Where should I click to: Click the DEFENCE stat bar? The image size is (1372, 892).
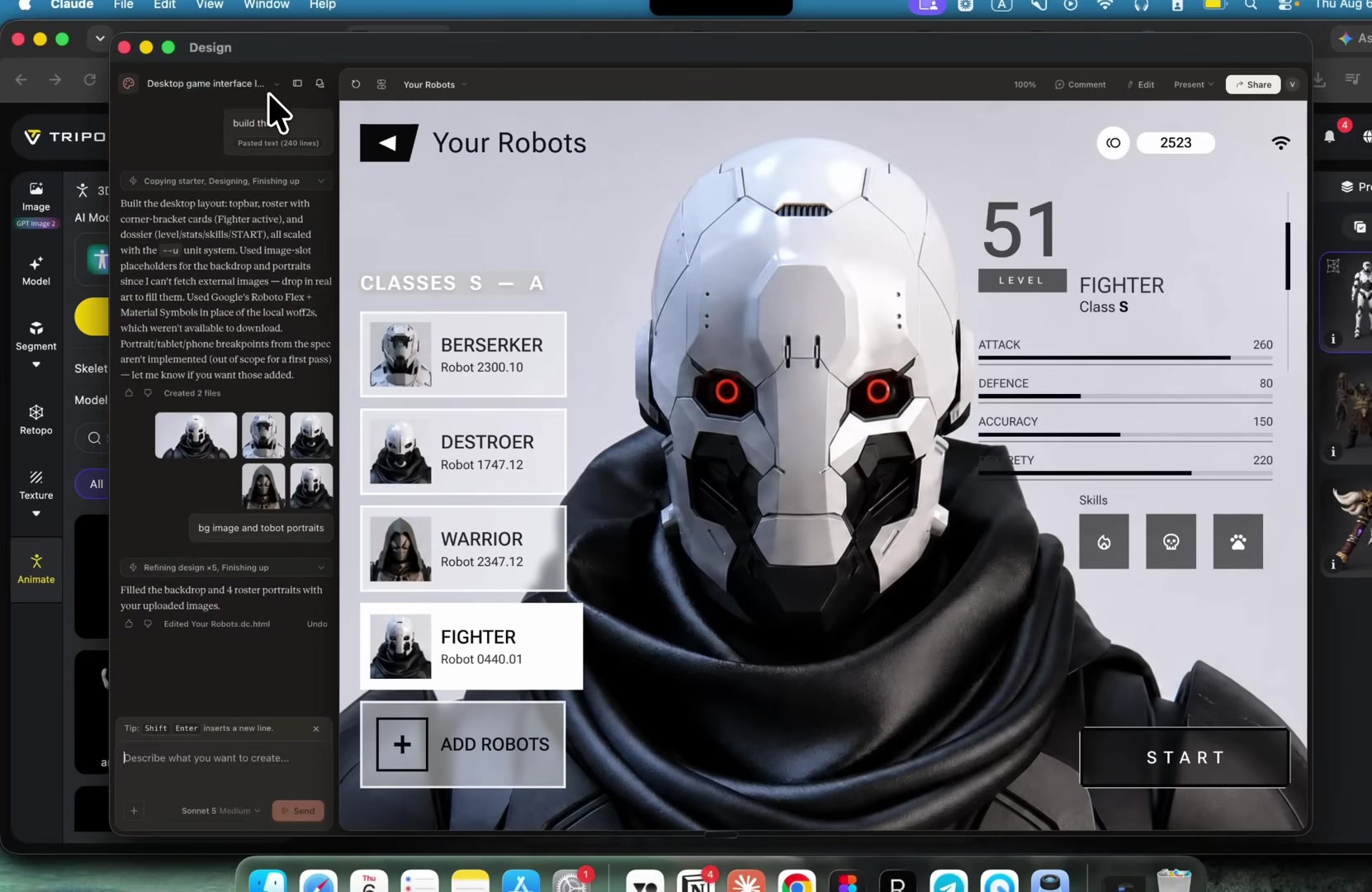(1125, 396)
